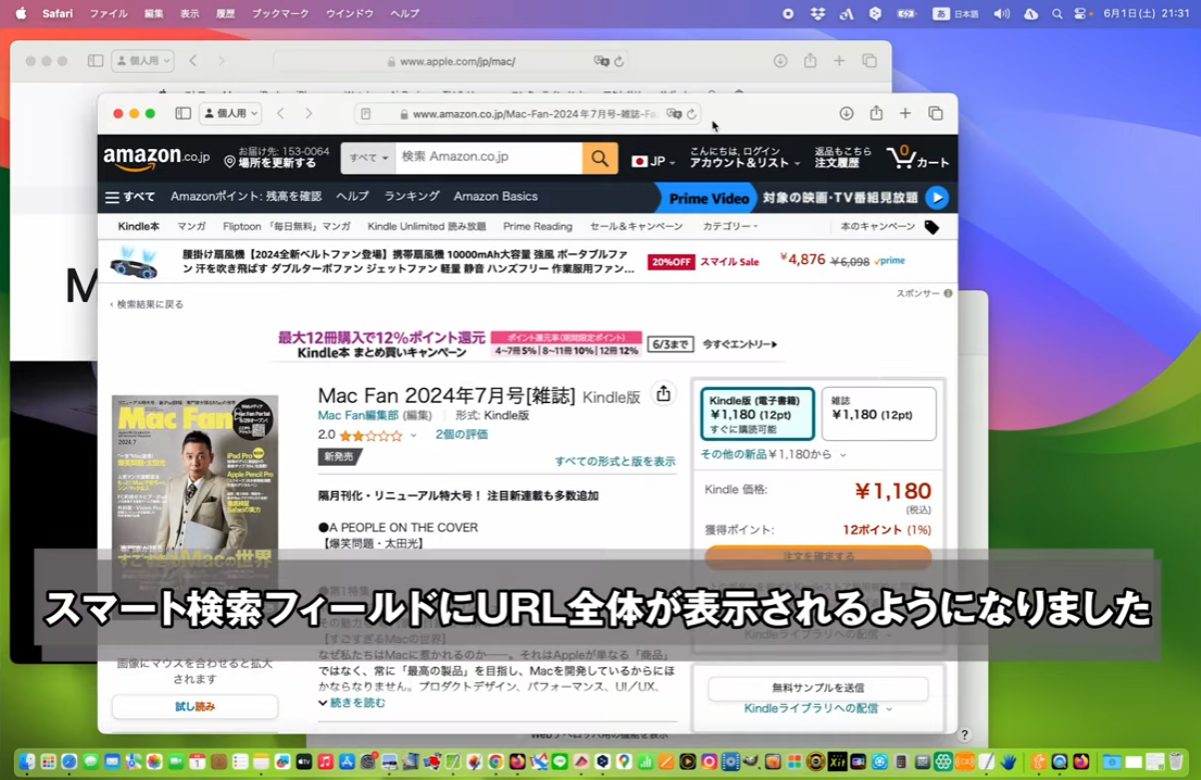Select the Kindle版 (電子書籍) format option
1201x780 pixels.
[x=757, y=414]
